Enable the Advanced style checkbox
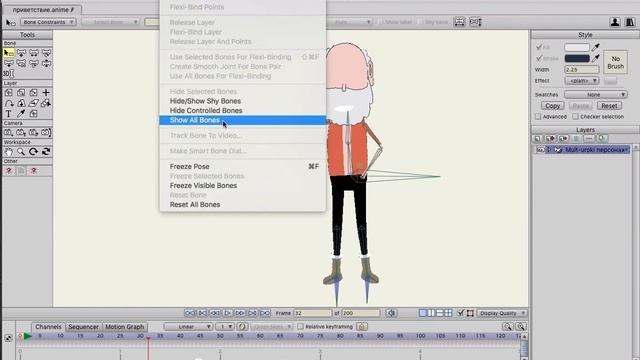640x360 pixels. (538, 117)
